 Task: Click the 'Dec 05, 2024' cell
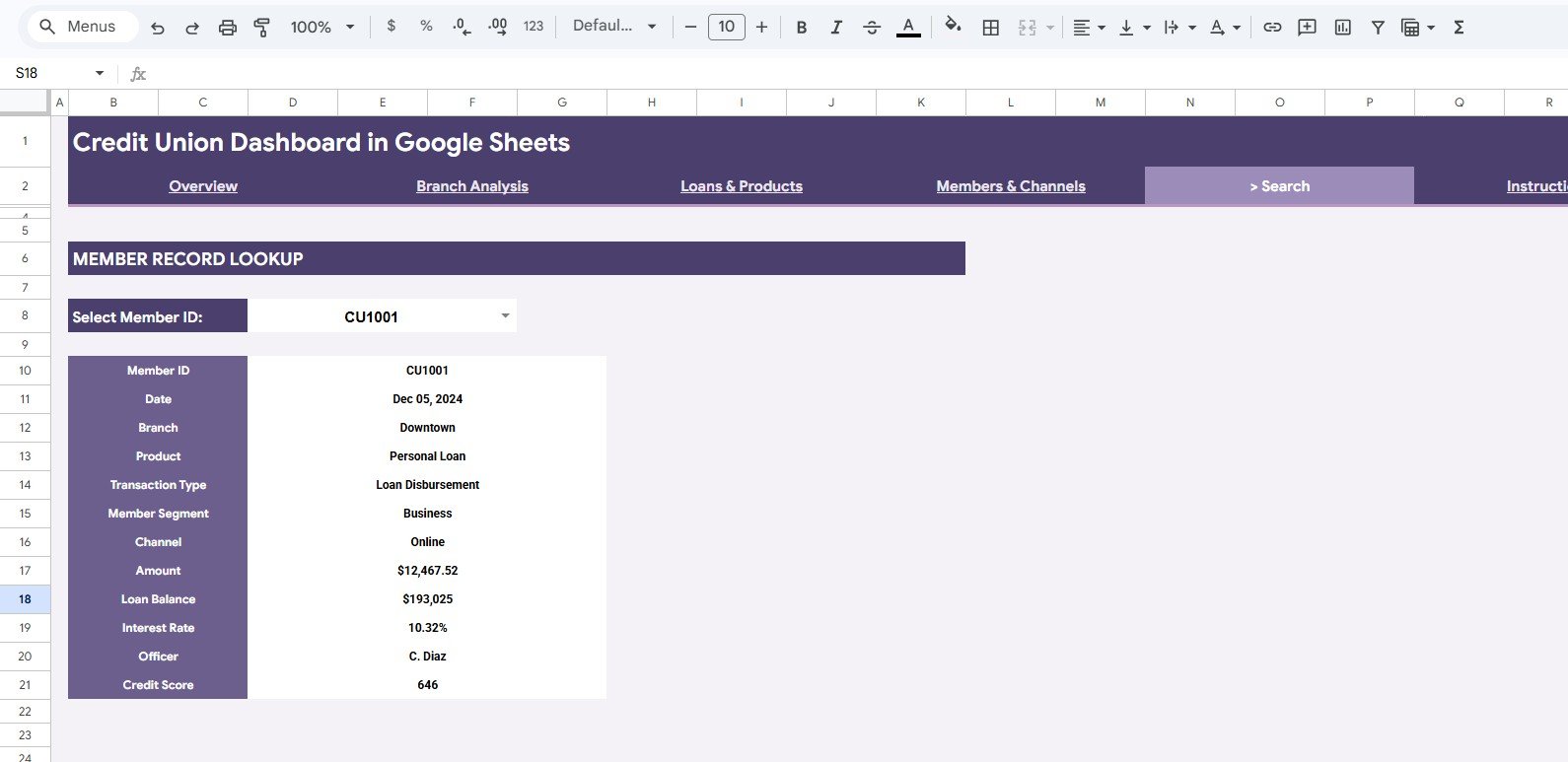[x=427, y=399]
